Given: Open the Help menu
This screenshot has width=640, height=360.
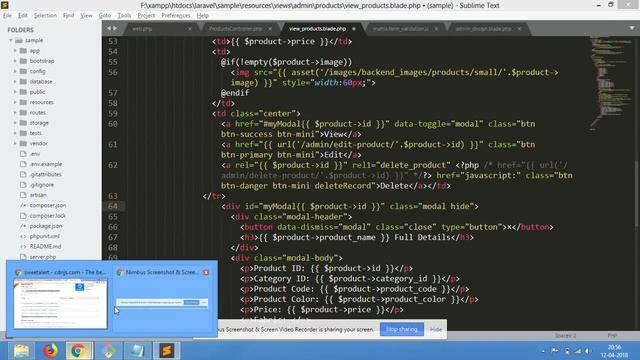Looking at the screenshot, I should tap(202, 16).
